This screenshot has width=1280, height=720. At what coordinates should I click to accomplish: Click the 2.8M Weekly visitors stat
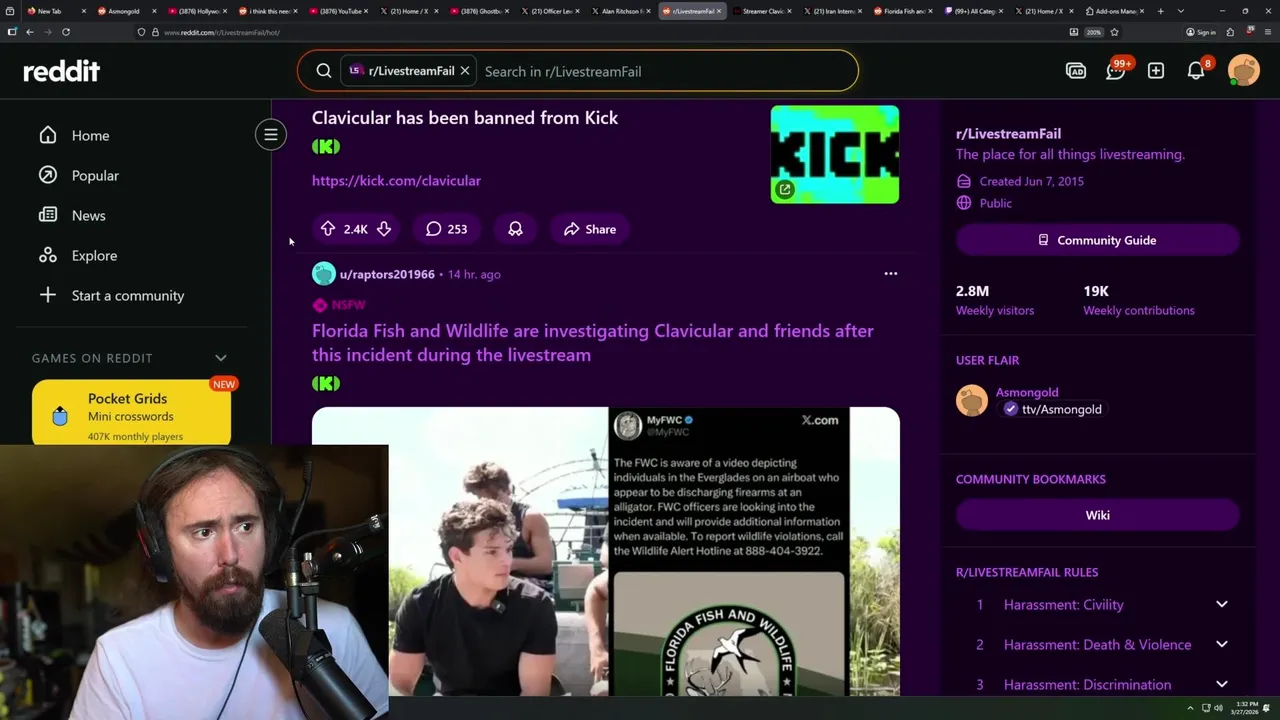click(x=995, y=300)
